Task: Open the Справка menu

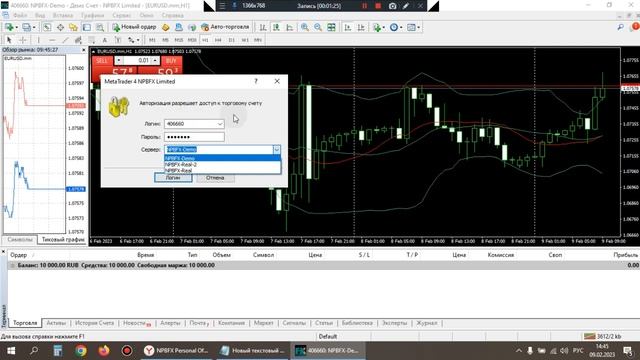Action: click(172, 16)
